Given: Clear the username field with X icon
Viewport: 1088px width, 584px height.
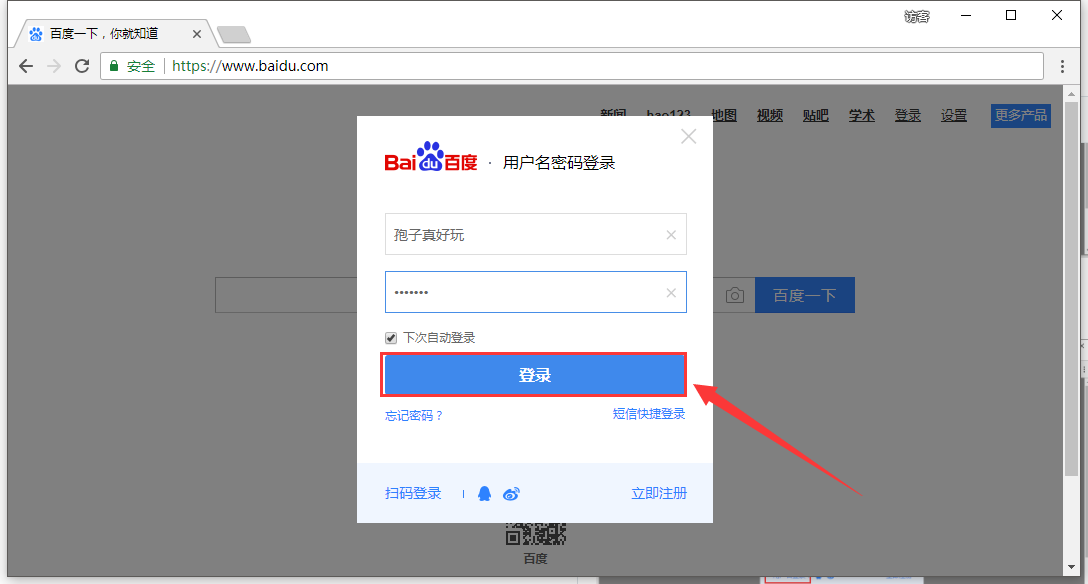Looking at the screenshot, I should [x=671, y=235].
